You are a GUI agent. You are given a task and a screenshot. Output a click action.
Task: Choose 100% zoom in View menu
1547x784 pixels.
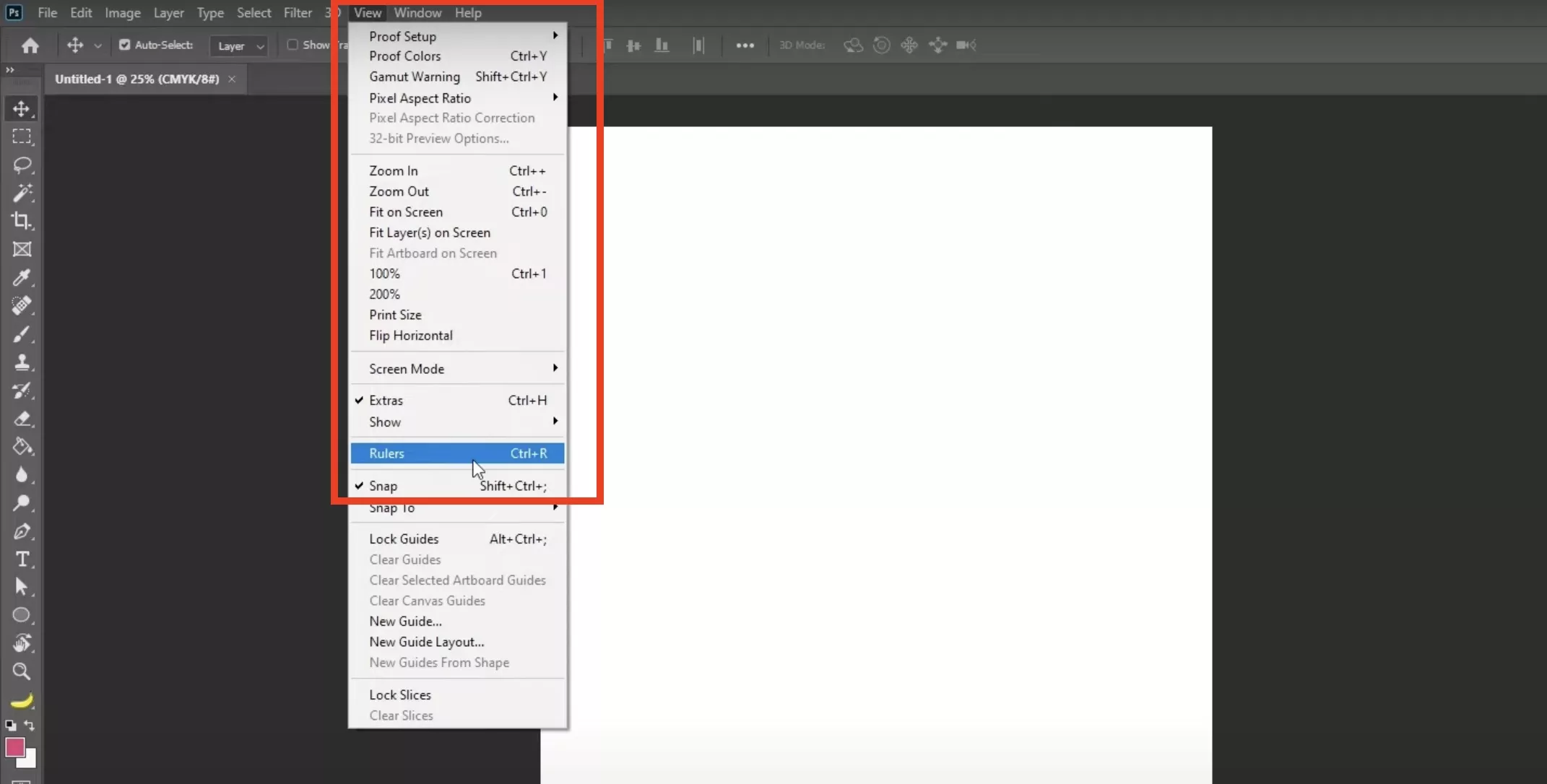click(x=457, y=274)
